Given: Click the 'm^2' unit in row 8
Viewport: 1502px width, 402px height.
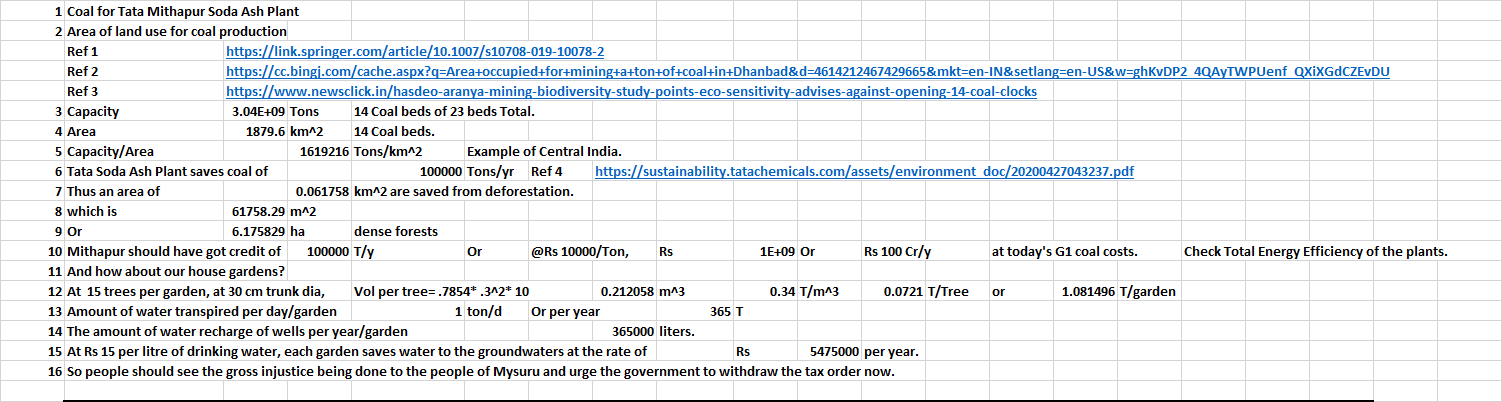Looking at the screenshot, I should coord(304,211).
